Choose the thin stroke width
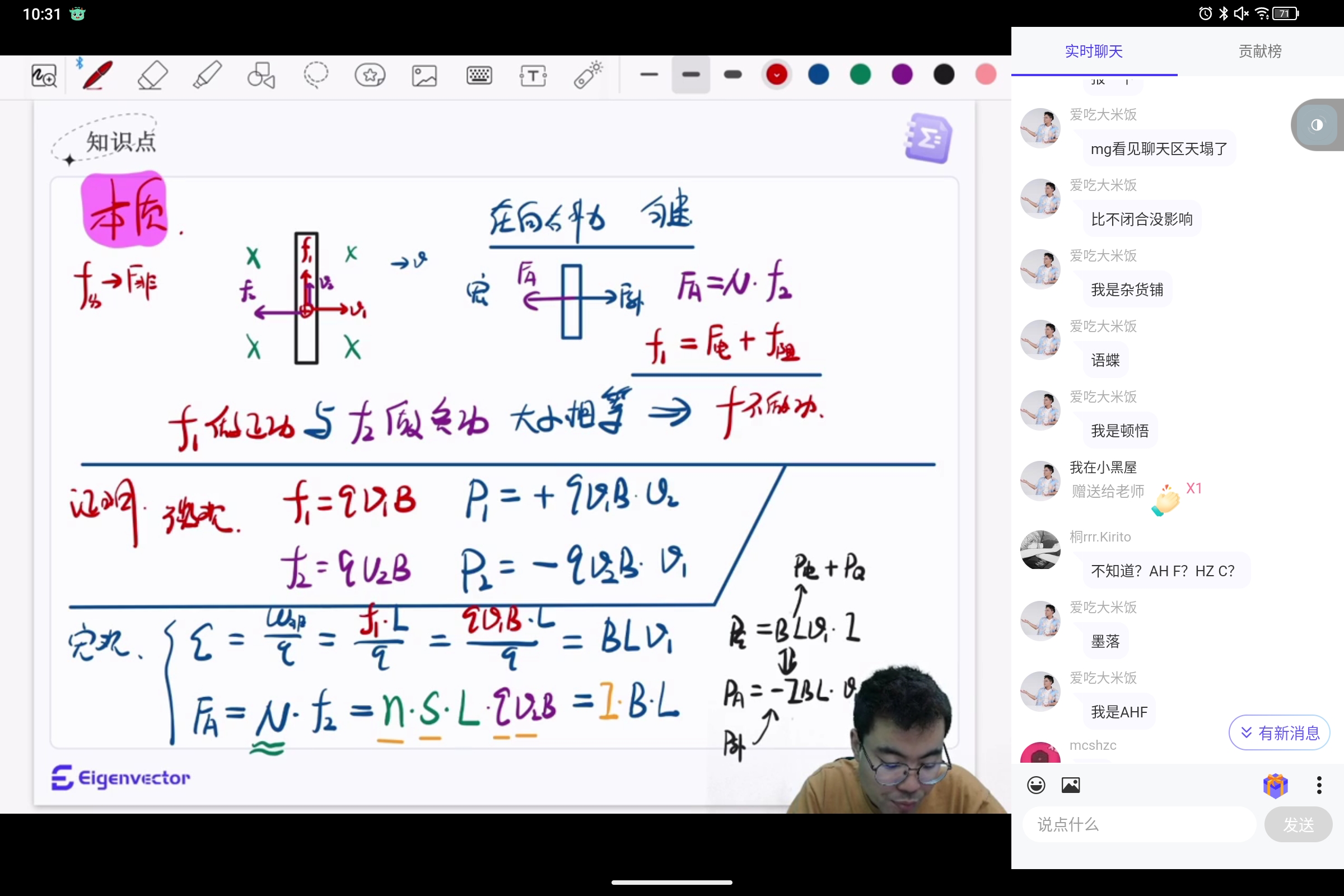Image resolution: width=1344 pixels, height=896 pixels. tap(649, 74)
